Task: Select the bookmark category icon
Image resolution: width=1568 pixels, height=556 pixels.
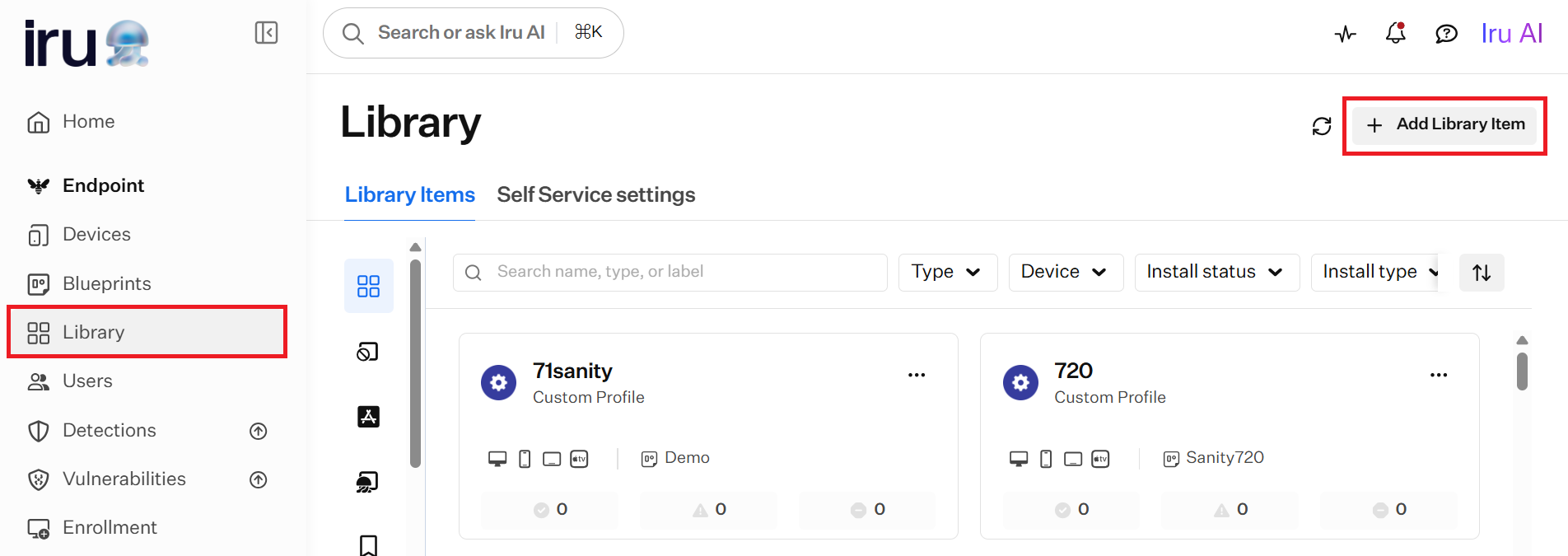Action: tap(368, 545)
